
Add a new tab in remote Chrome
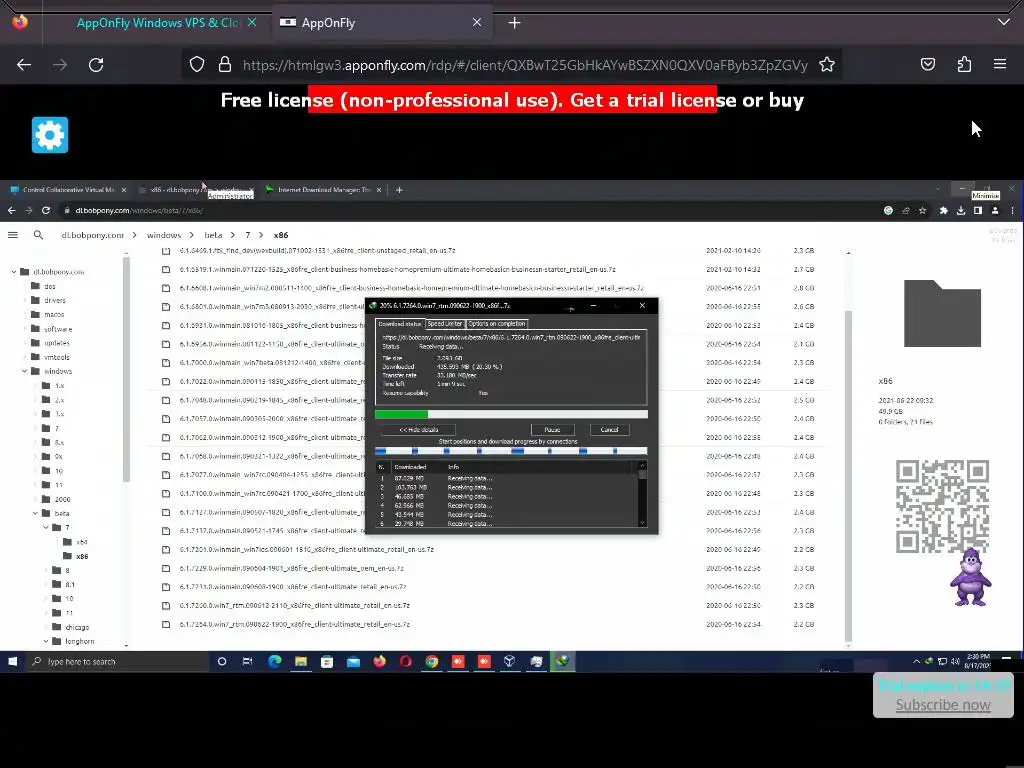click(399, 190)
